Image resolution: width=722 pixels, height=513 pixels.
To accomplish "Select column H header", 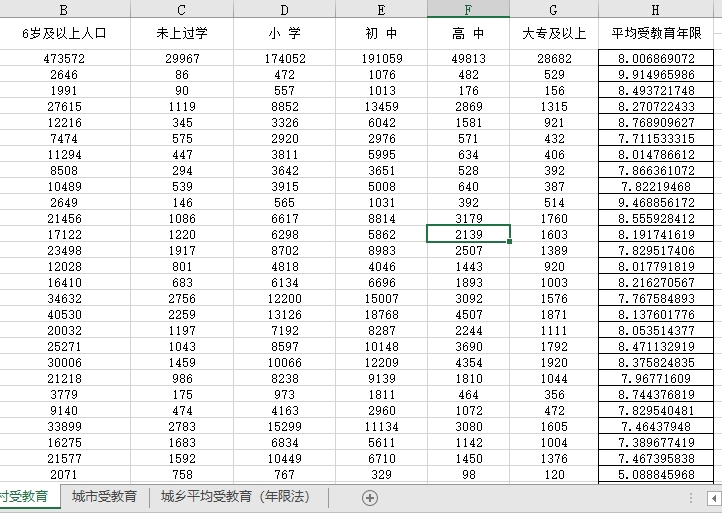I will [x=656, y=9].
